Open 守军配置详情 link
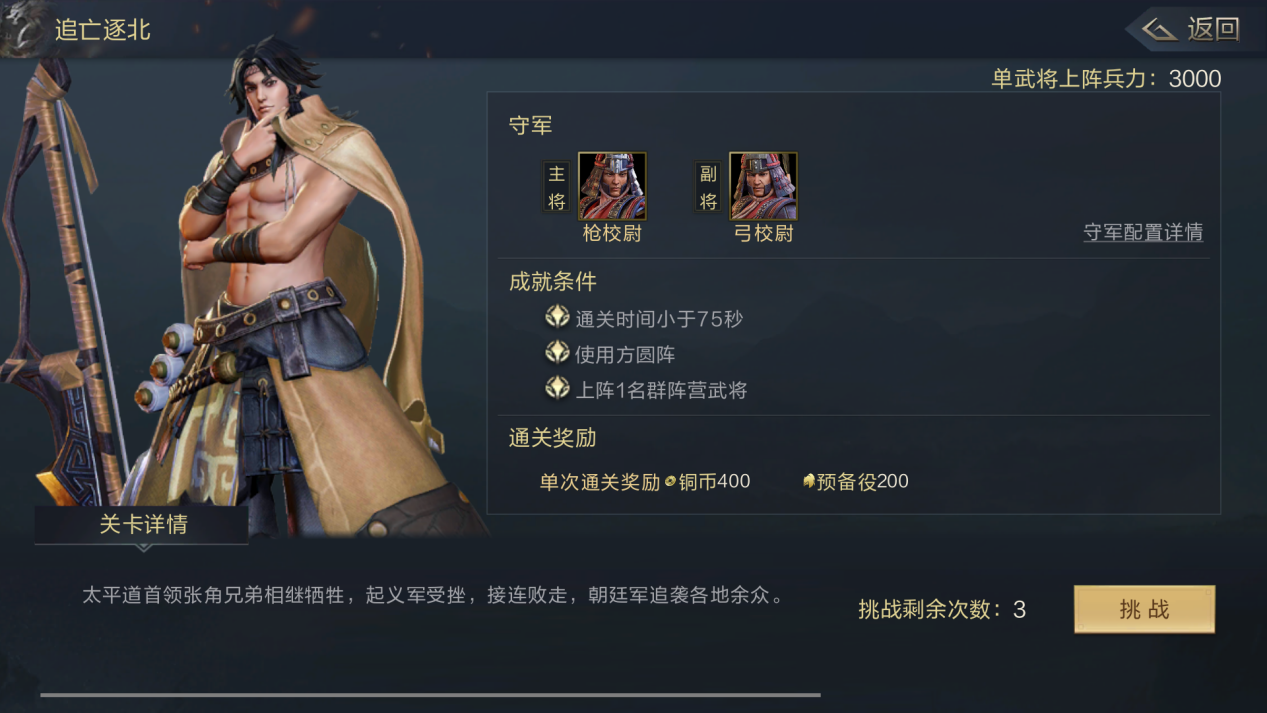 [1143, 232]
